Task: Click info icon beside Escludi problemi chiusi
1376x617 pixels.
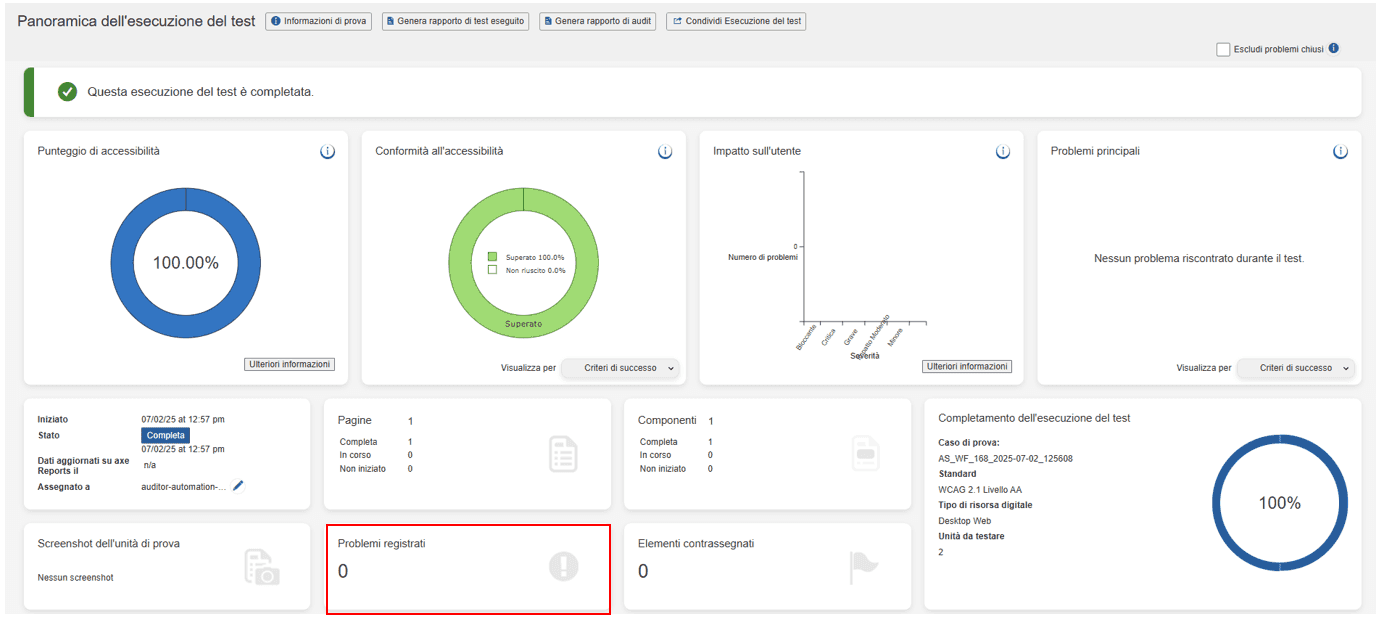Action: (1334, 49)
